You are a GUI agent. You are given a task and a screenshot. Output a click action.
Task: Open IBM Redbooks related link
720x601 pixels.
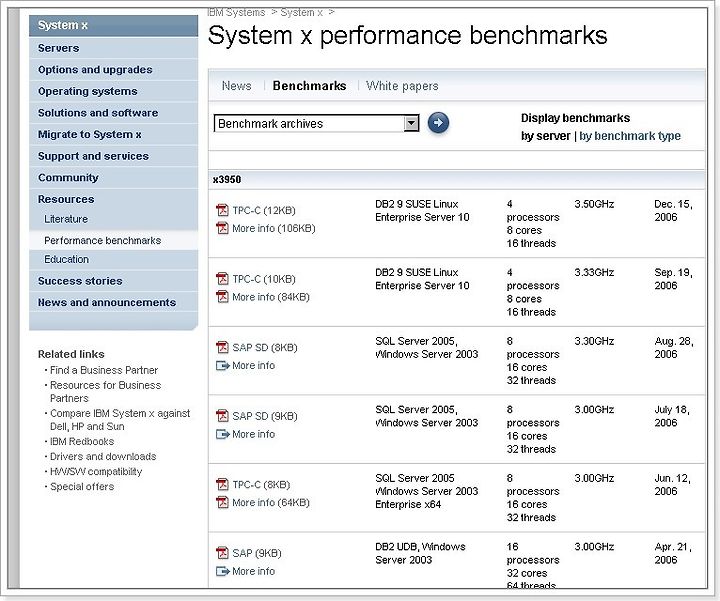coord(82,442)
